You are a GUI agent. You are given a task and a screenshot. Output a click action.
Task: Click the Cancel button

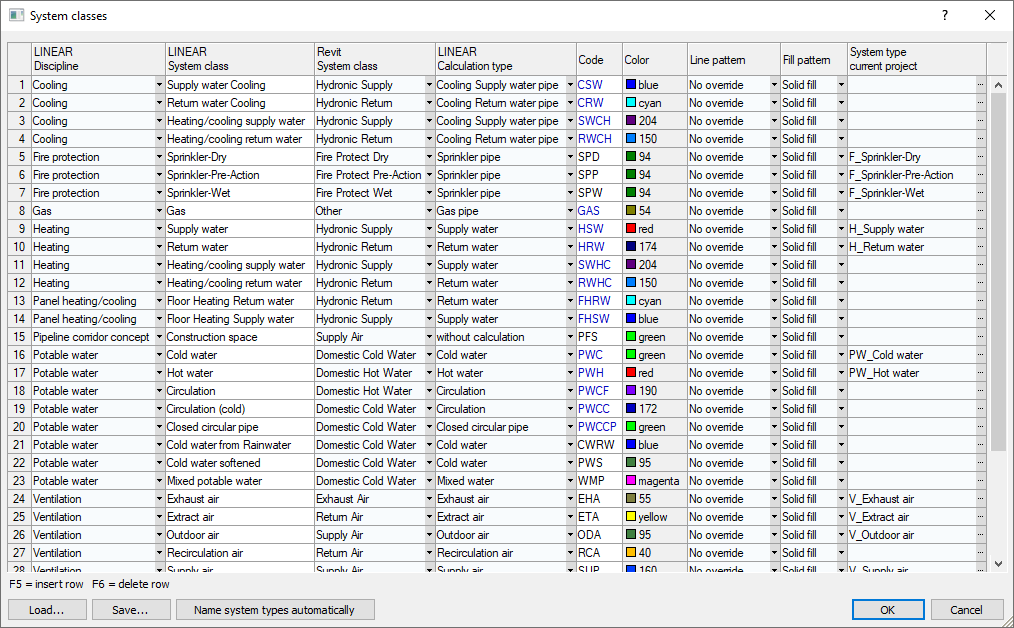coord(966,610)
